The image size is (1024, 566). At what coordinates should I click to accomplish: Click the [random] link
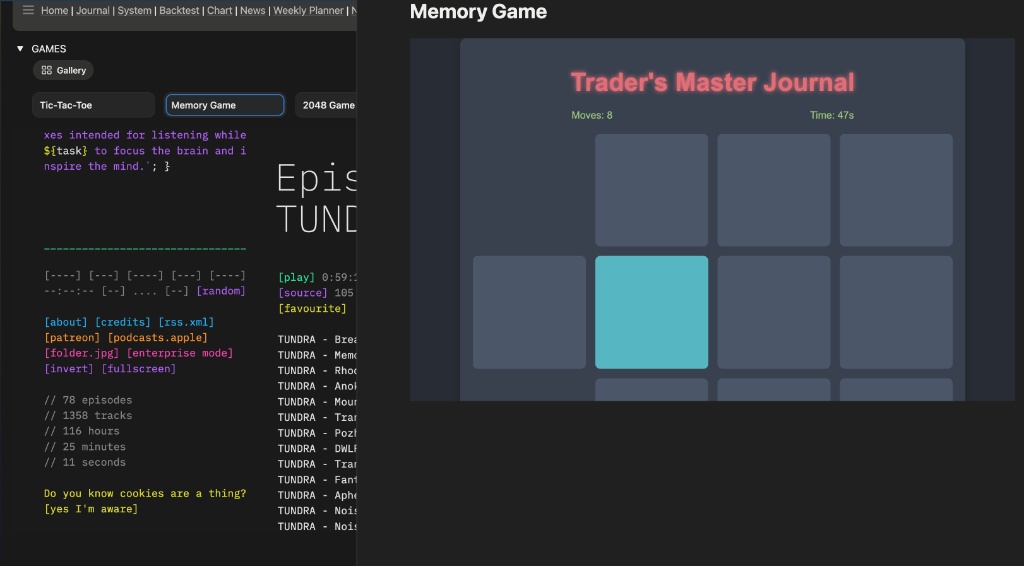(x=221, y=291)
